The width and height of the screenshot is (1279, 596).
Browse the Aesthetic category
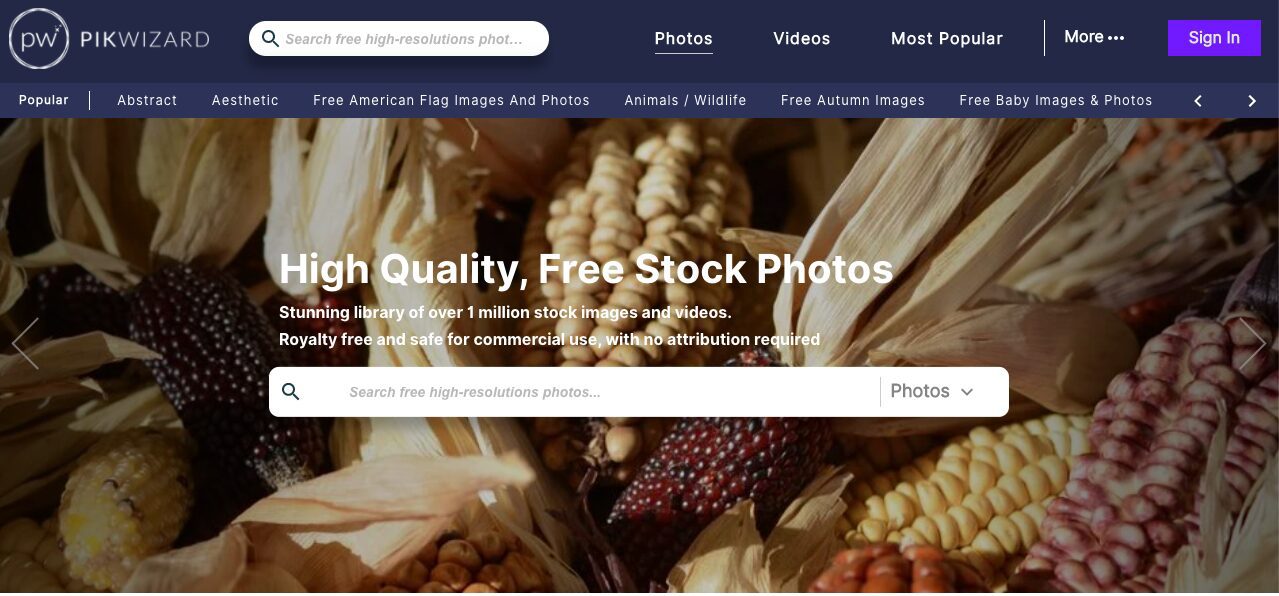tap(245, 101)
